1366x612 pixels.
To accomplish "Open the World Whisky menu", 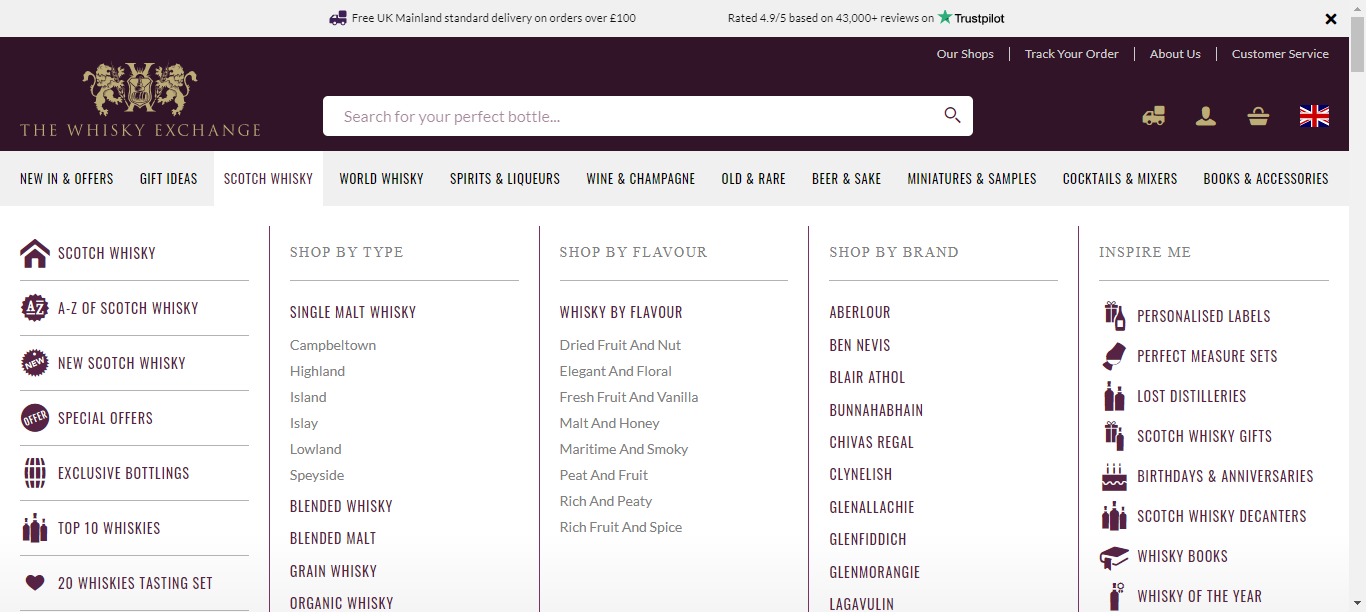I will (x=381, y=179).
